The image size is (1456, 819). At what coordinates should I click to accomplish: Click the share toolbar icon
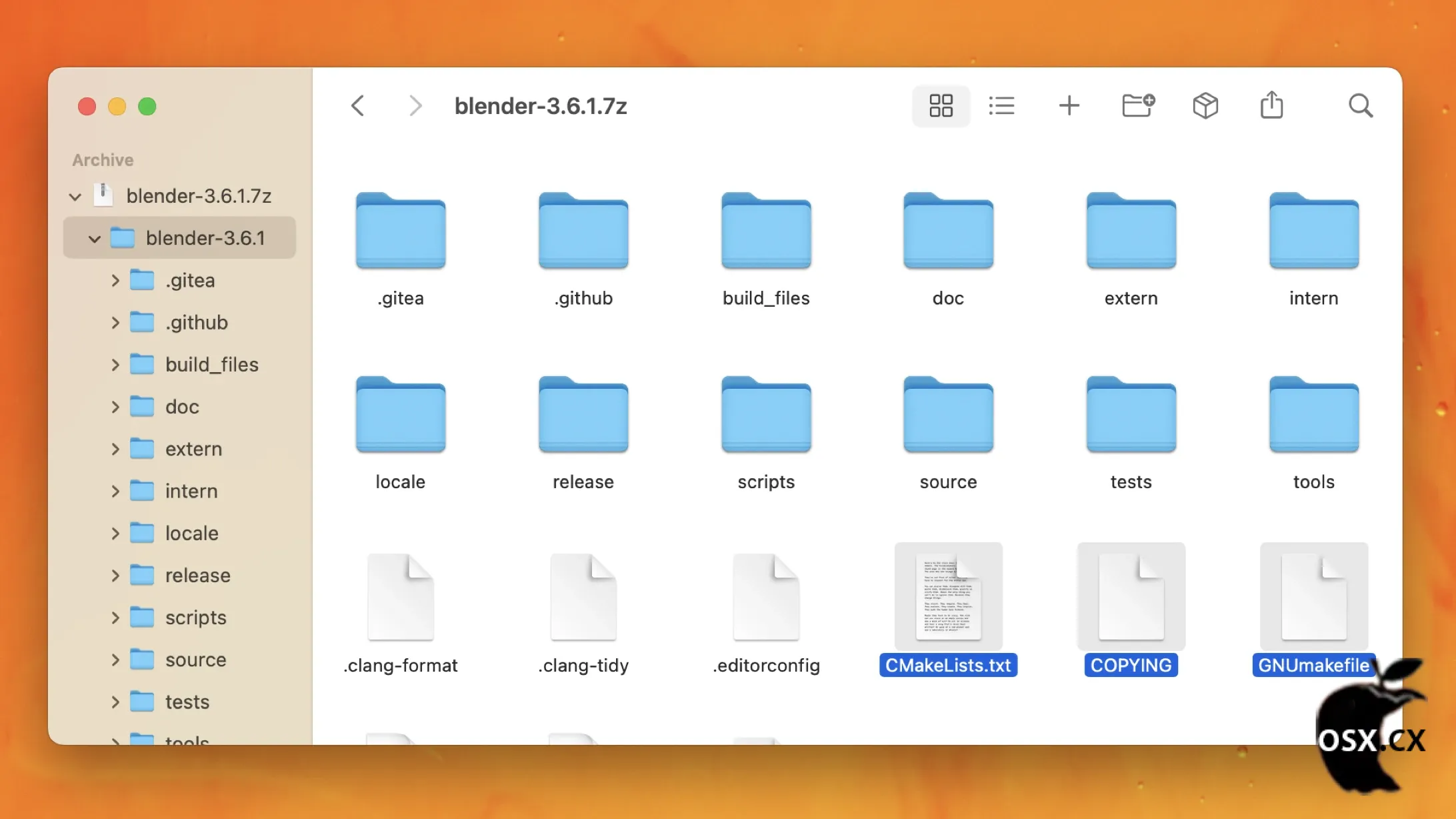click(1271, 105)
